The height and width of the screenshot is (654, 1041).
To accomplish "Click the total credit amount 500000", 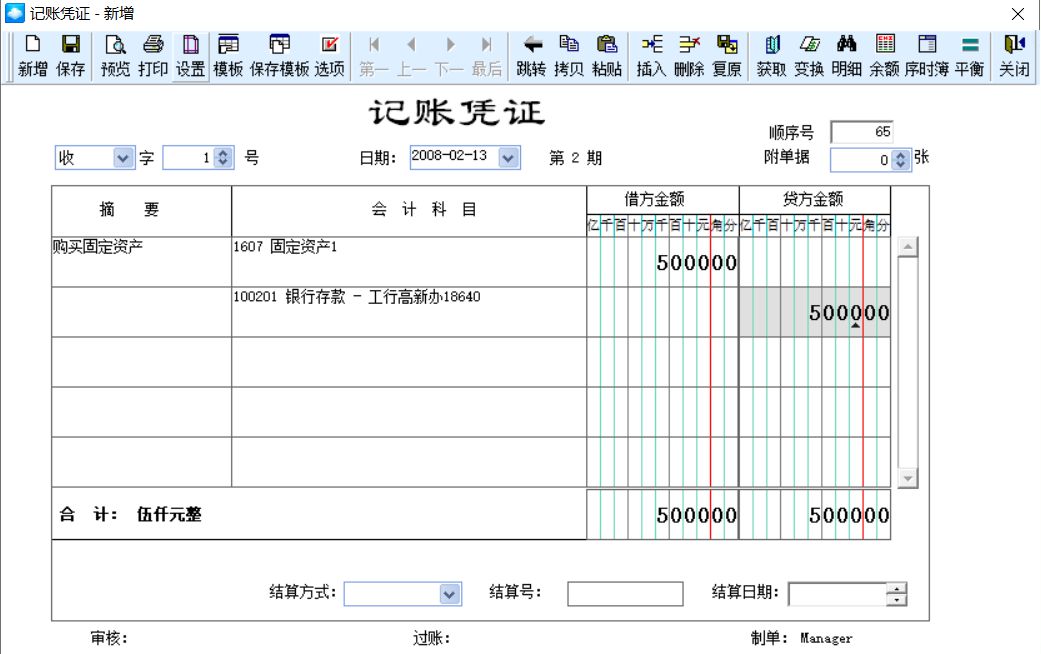I will click(x=815, y=515).
